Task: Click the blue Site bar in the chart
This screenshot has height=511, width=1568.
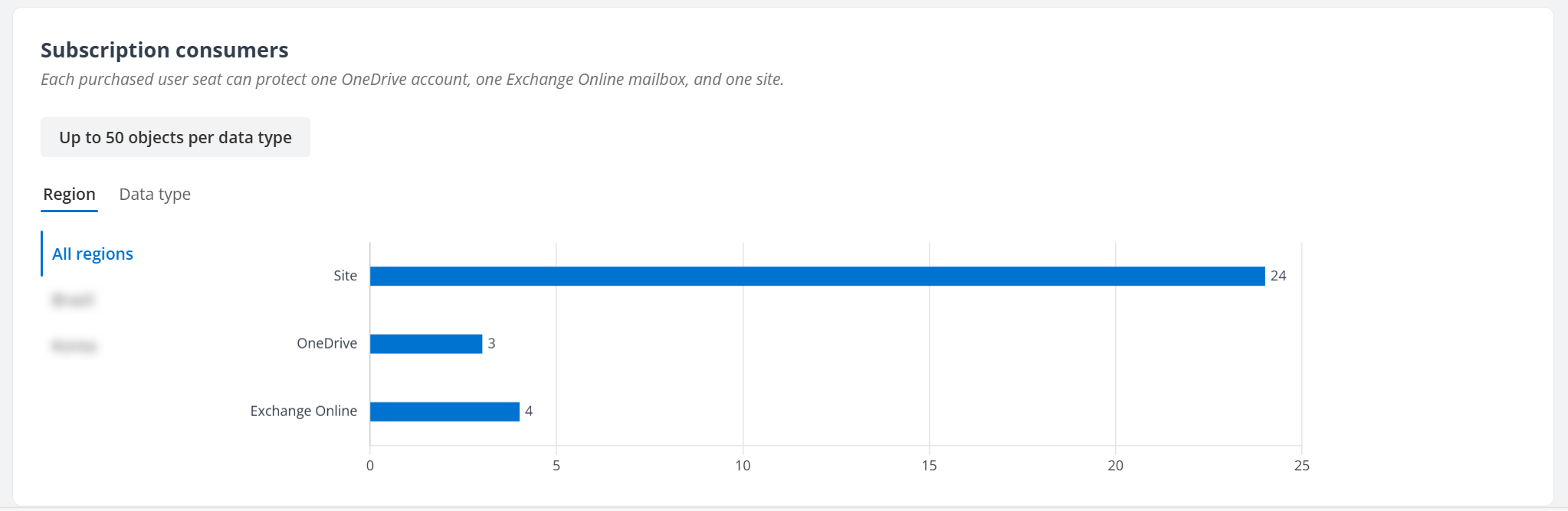Action: [817, 276]
